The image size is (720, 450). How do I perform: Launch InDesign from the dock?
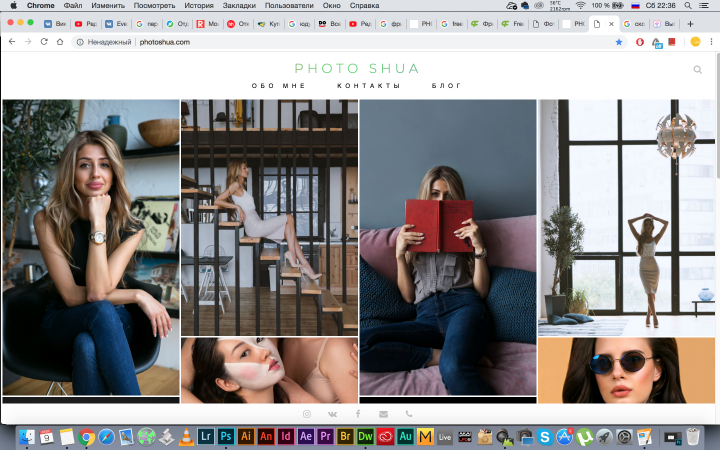(x=286, y=436)
